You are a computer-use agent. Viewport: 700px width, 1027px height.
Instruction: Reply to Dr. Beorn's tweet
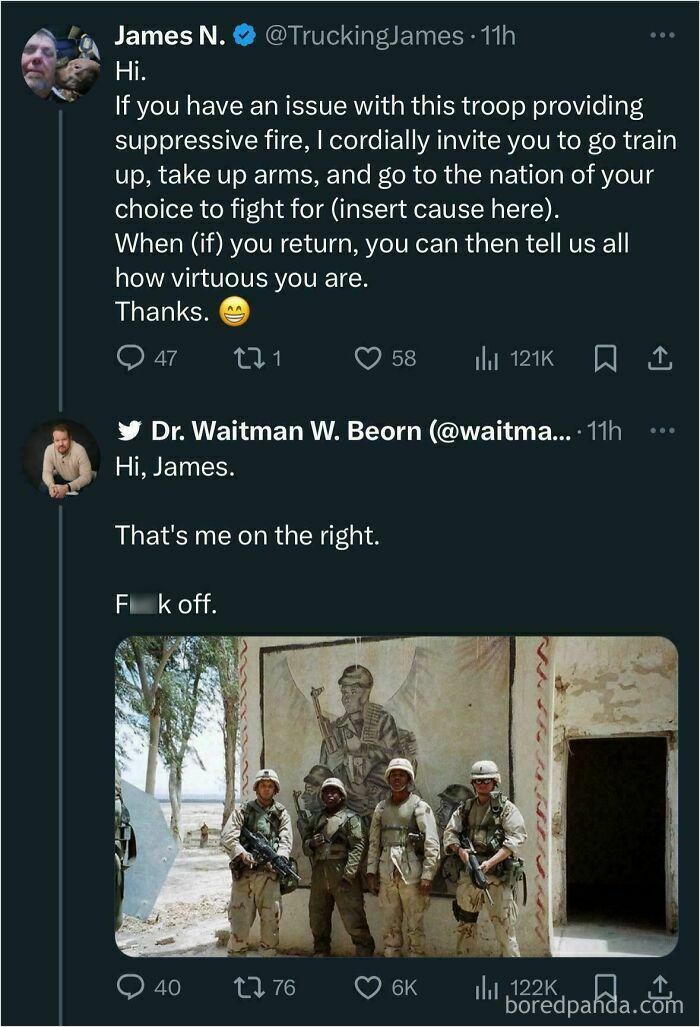(131, 987)
